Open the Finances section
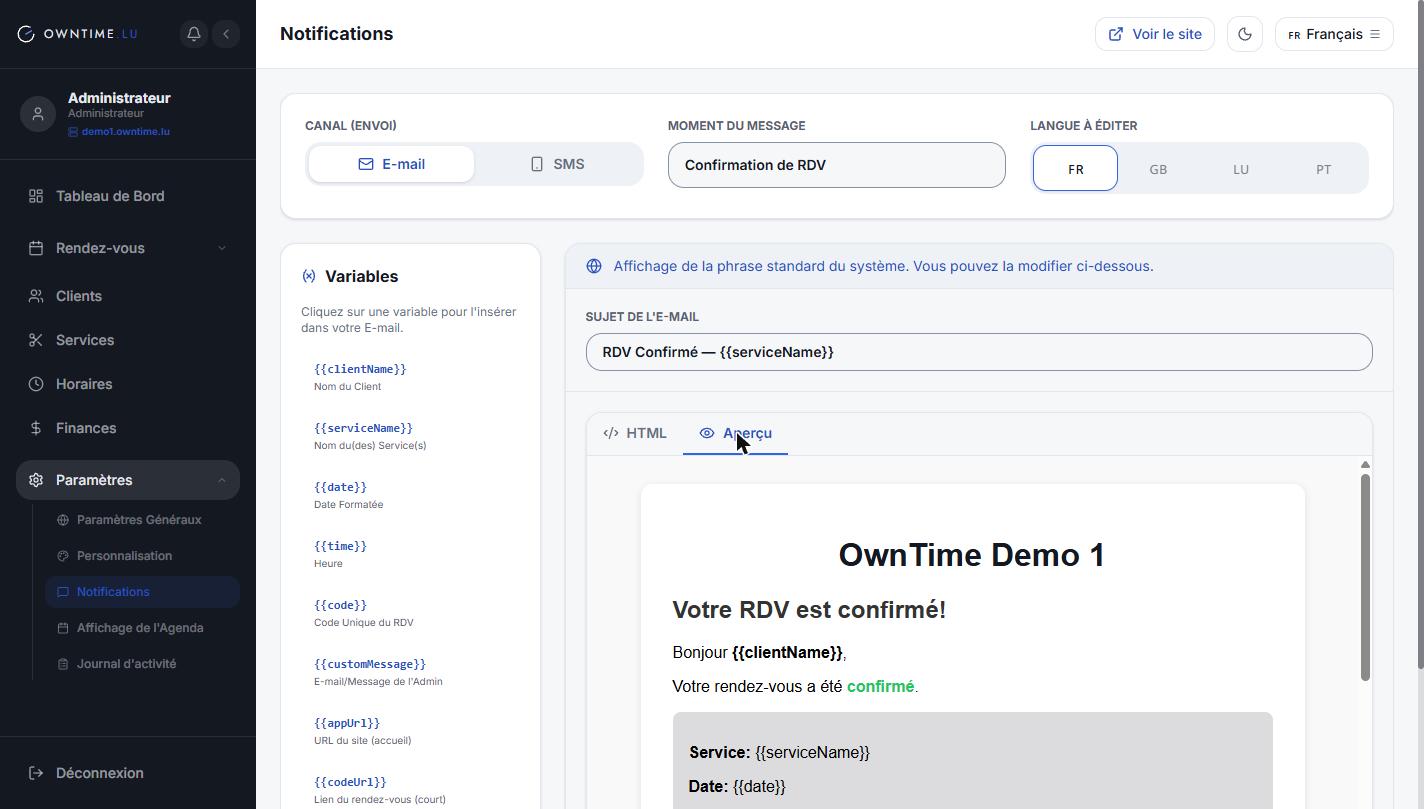The height and width of the screenshot is (809, 1424). click(x=128, y=428)
